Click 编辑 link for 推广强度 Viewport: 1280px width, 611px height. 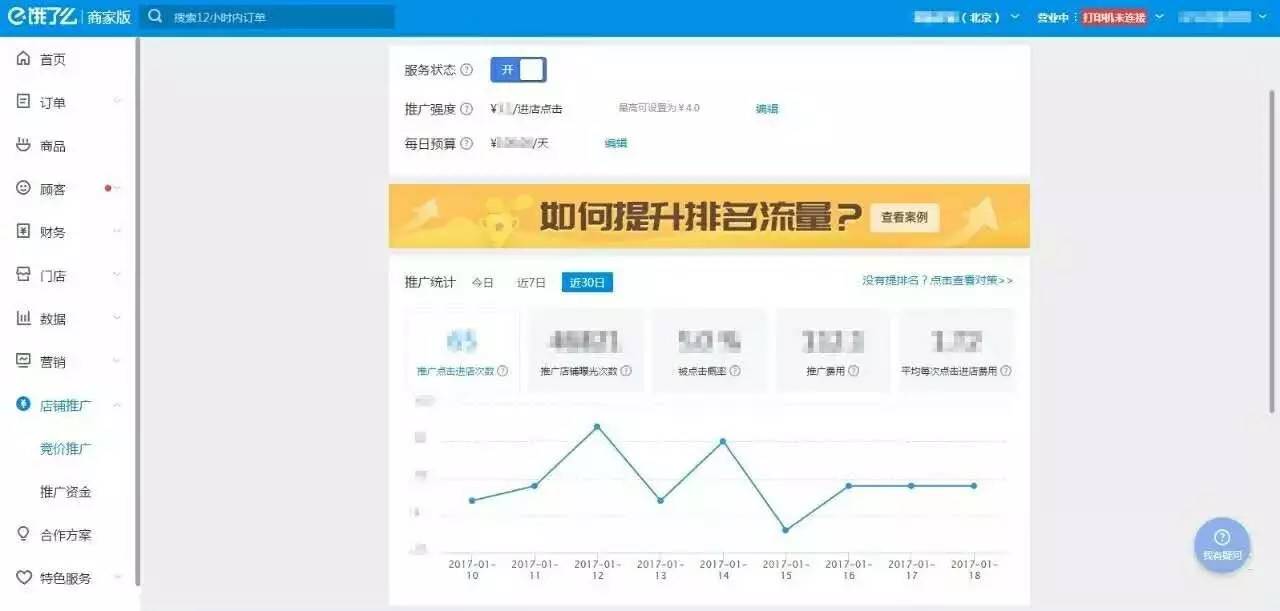[767, 109]
